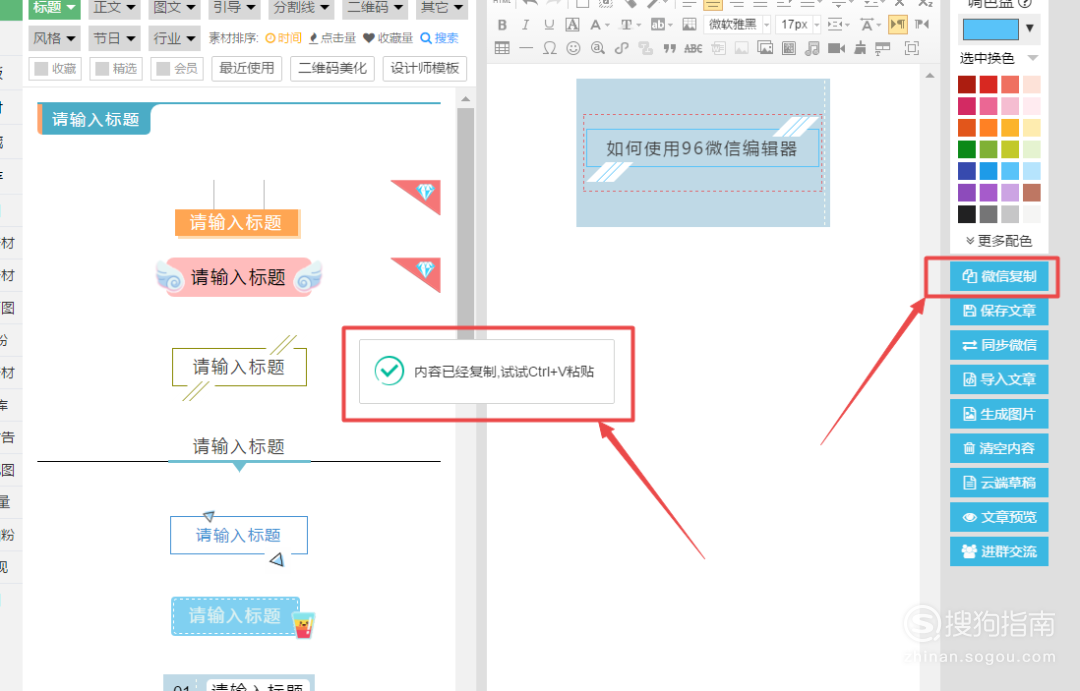
Task: Insert music with the note icon
Action: 813,48
